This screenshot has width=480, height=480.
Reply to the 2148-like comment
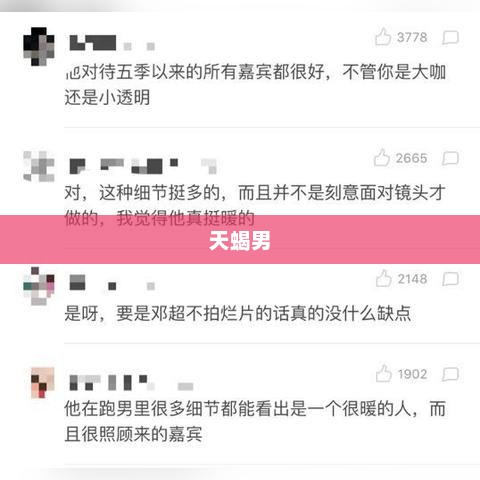coord(451,279)
